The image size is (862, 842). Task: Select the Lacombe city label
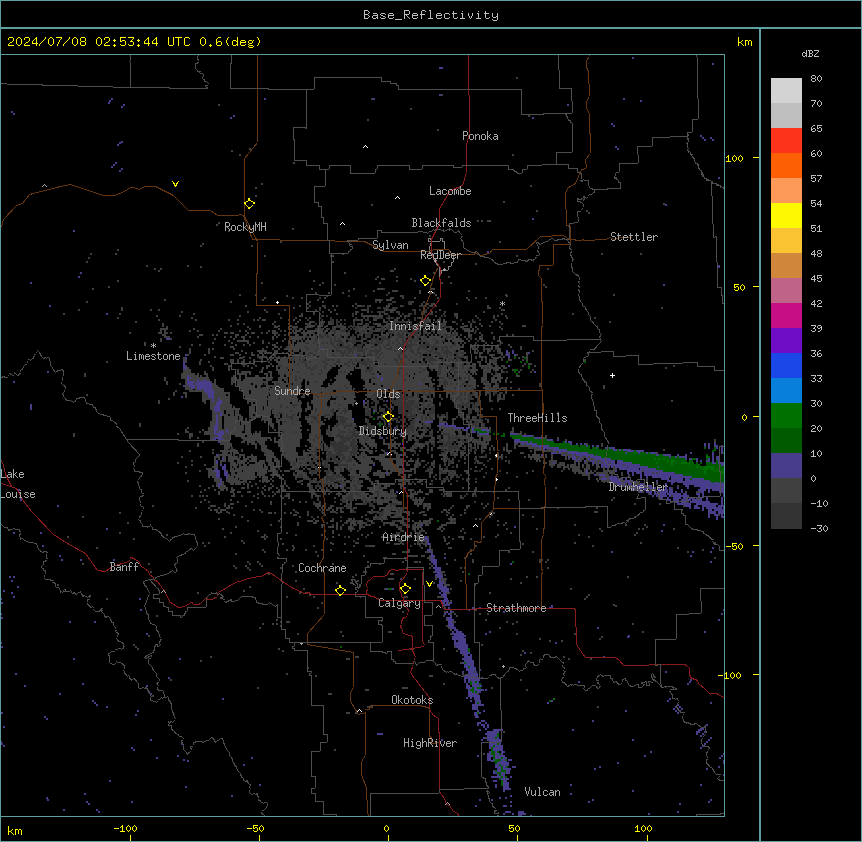(450, 191)
